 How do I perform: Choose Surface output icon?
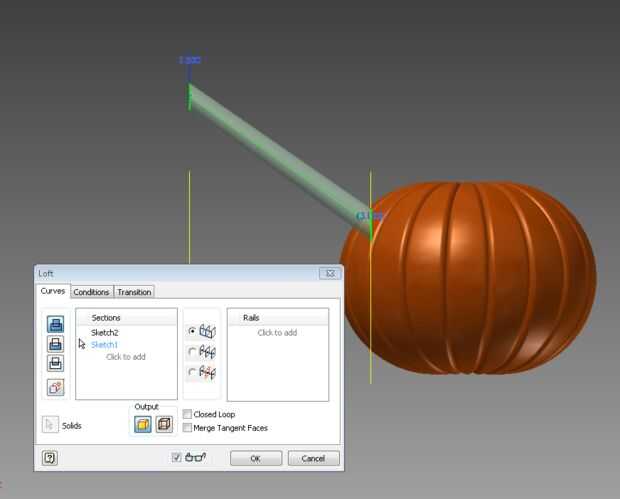pos(164,425)
